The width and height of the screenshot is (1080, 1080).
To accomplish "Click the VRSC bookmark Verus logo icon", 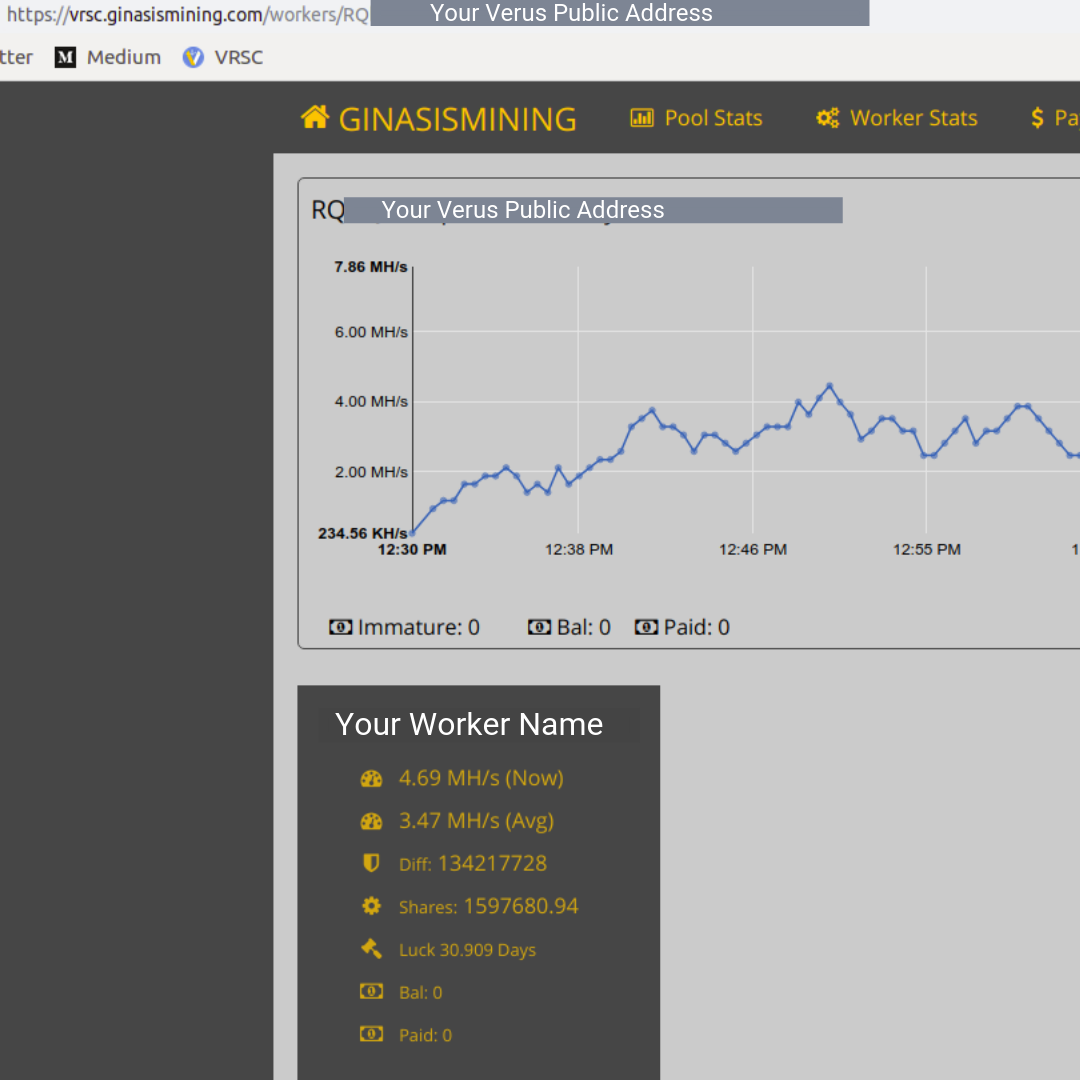I will 193,57.
